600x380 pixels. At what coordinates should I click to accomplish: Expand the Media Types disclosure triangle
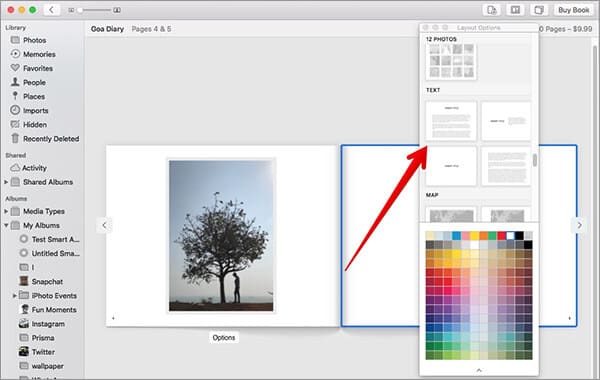coord(6,211)
